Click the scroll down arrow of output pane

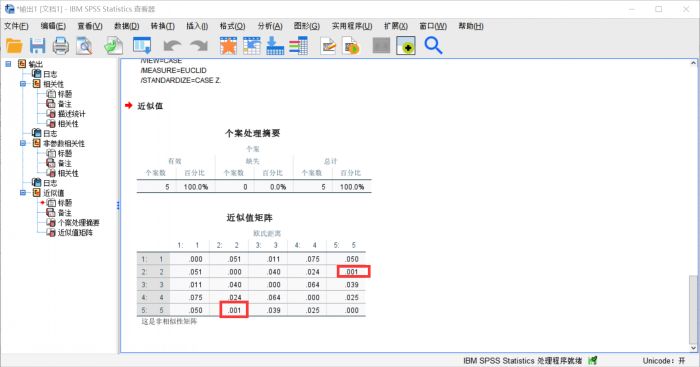[693, 348]
